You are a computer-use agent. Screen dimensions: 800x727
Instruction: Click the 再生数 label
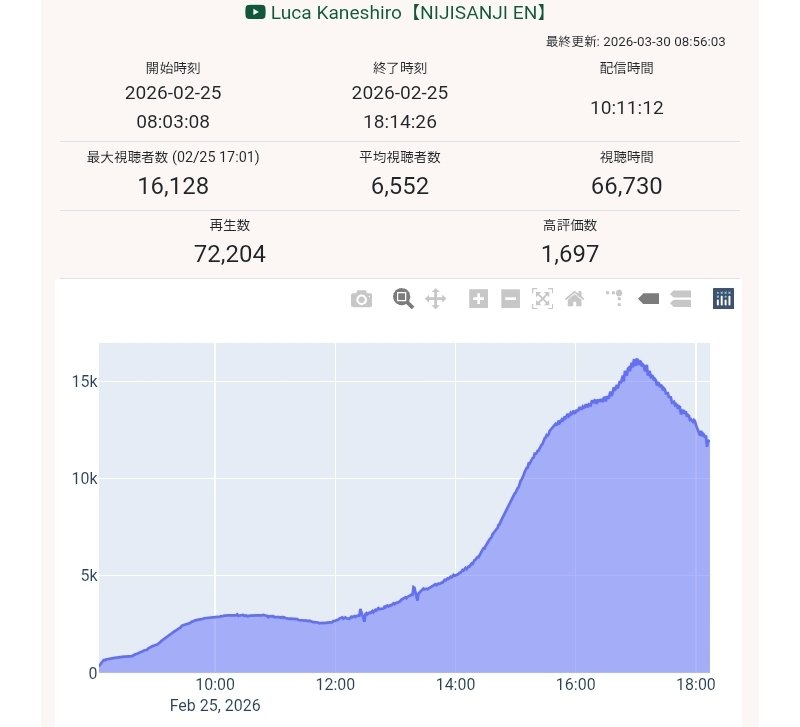[230, 225]
